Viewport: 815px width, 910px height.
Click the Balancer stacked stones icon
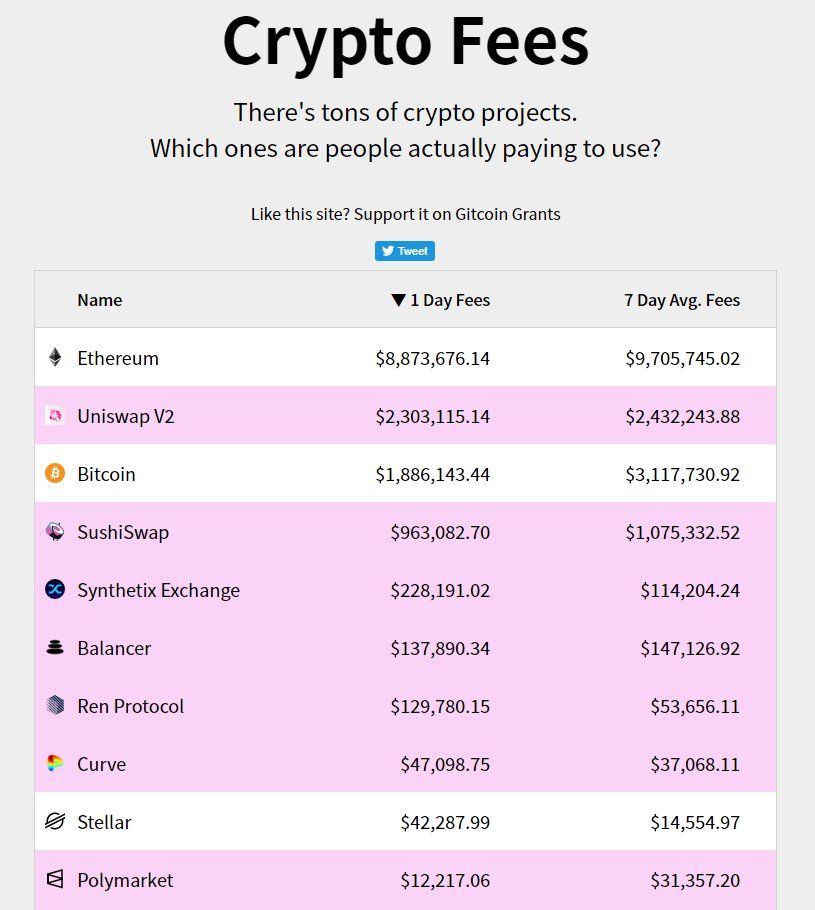click(55, 647)
